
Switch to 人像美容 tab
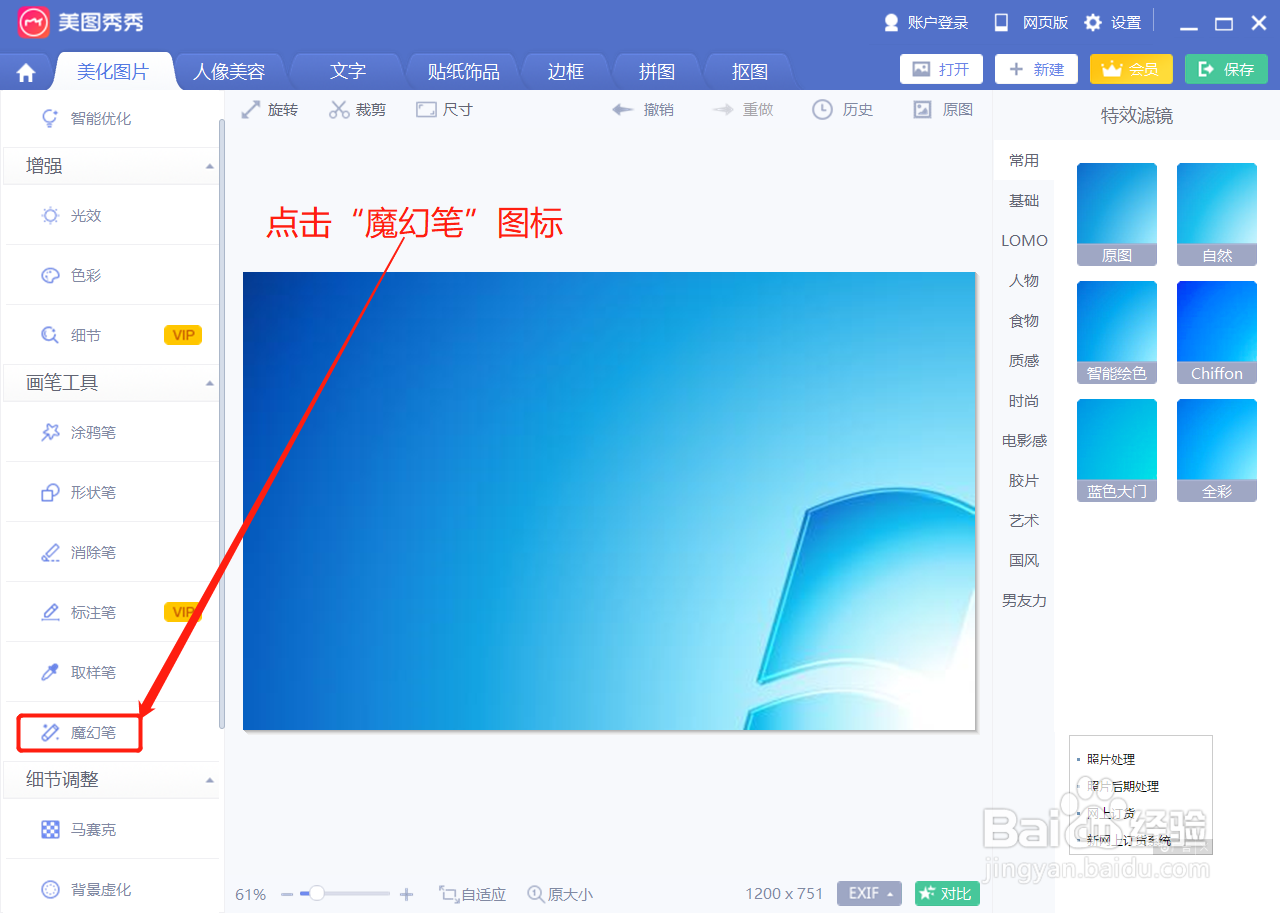[229, 71]
